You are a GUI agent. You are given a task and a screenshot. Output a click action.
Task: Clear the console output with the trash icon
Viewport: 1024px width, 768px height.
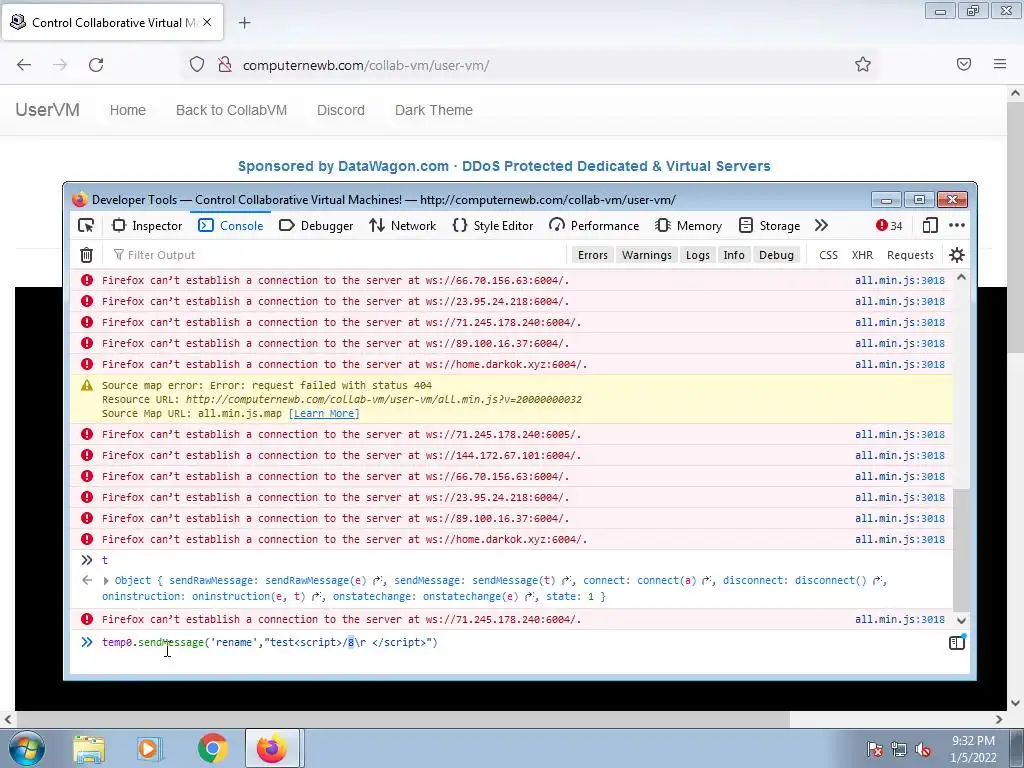(86, 255)
